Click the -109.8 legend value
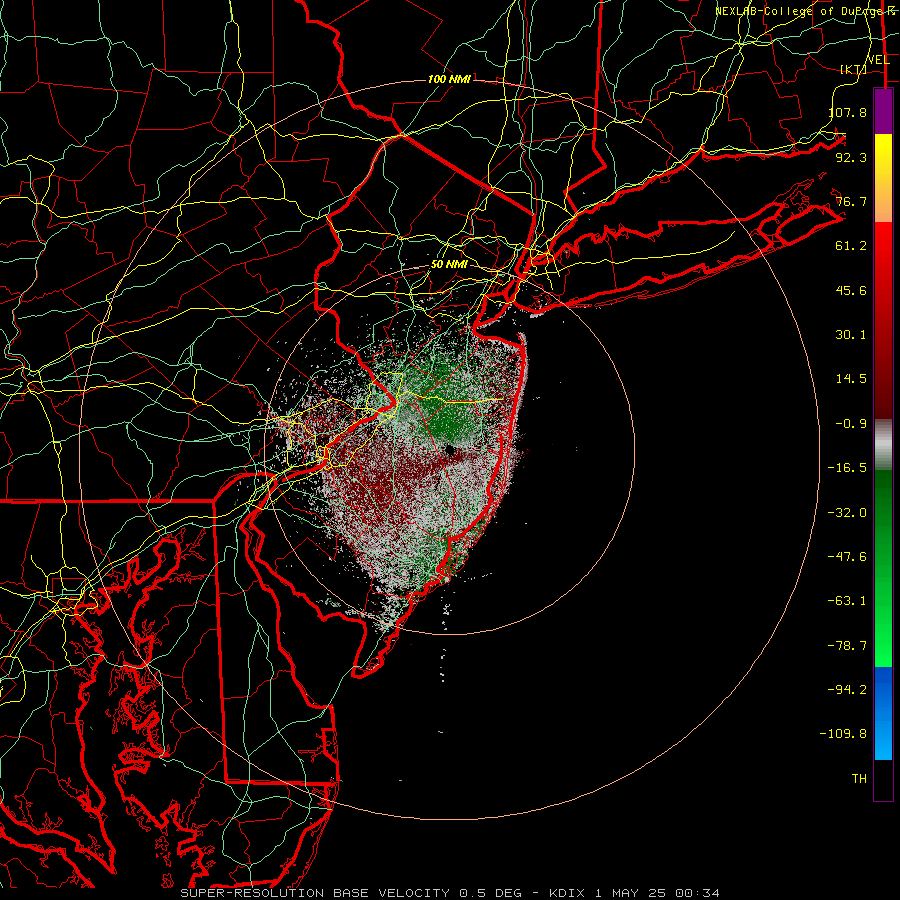The image size is (900, 900). 843,734
